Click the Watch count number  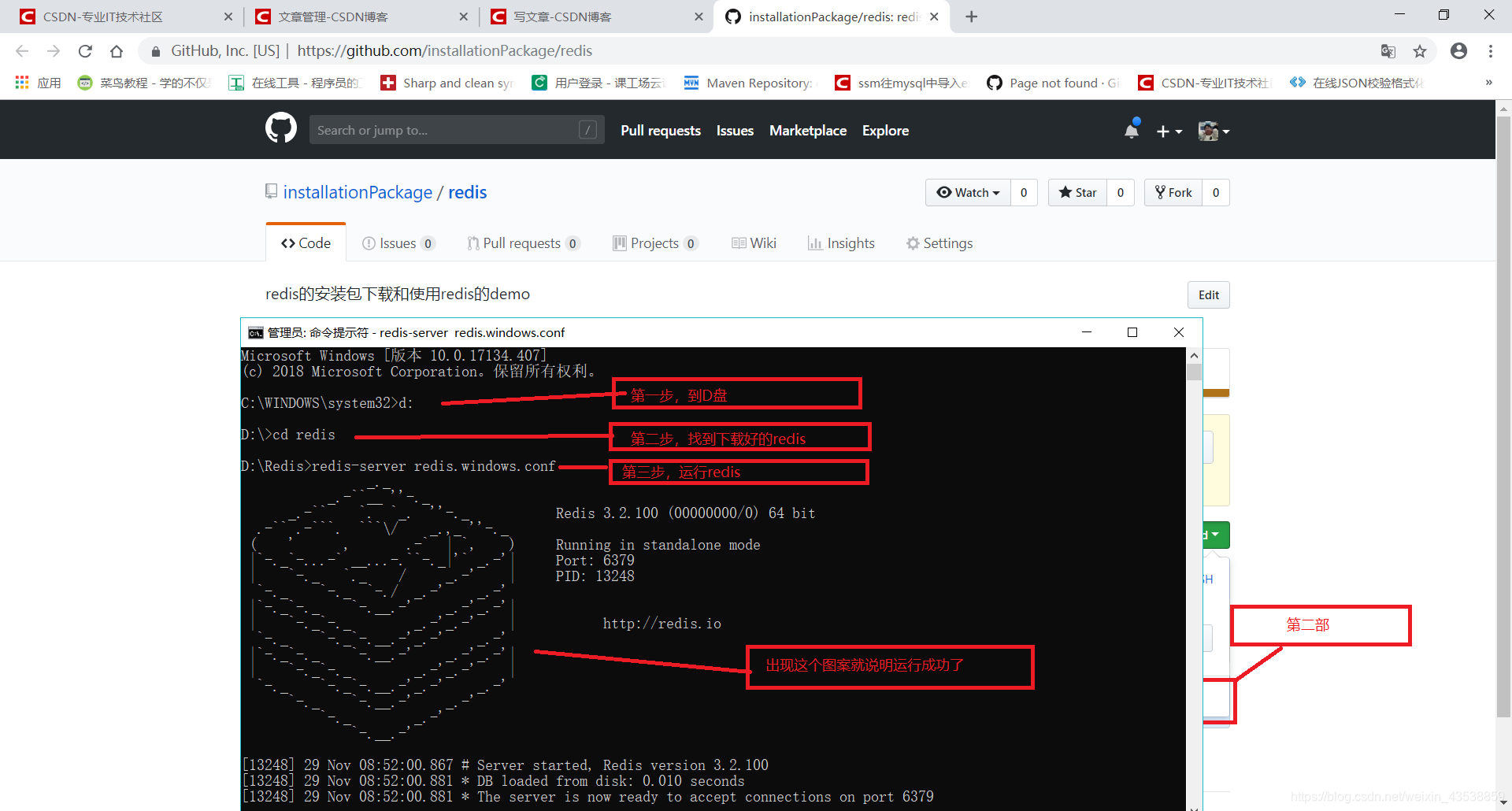tap(1024, 192)
